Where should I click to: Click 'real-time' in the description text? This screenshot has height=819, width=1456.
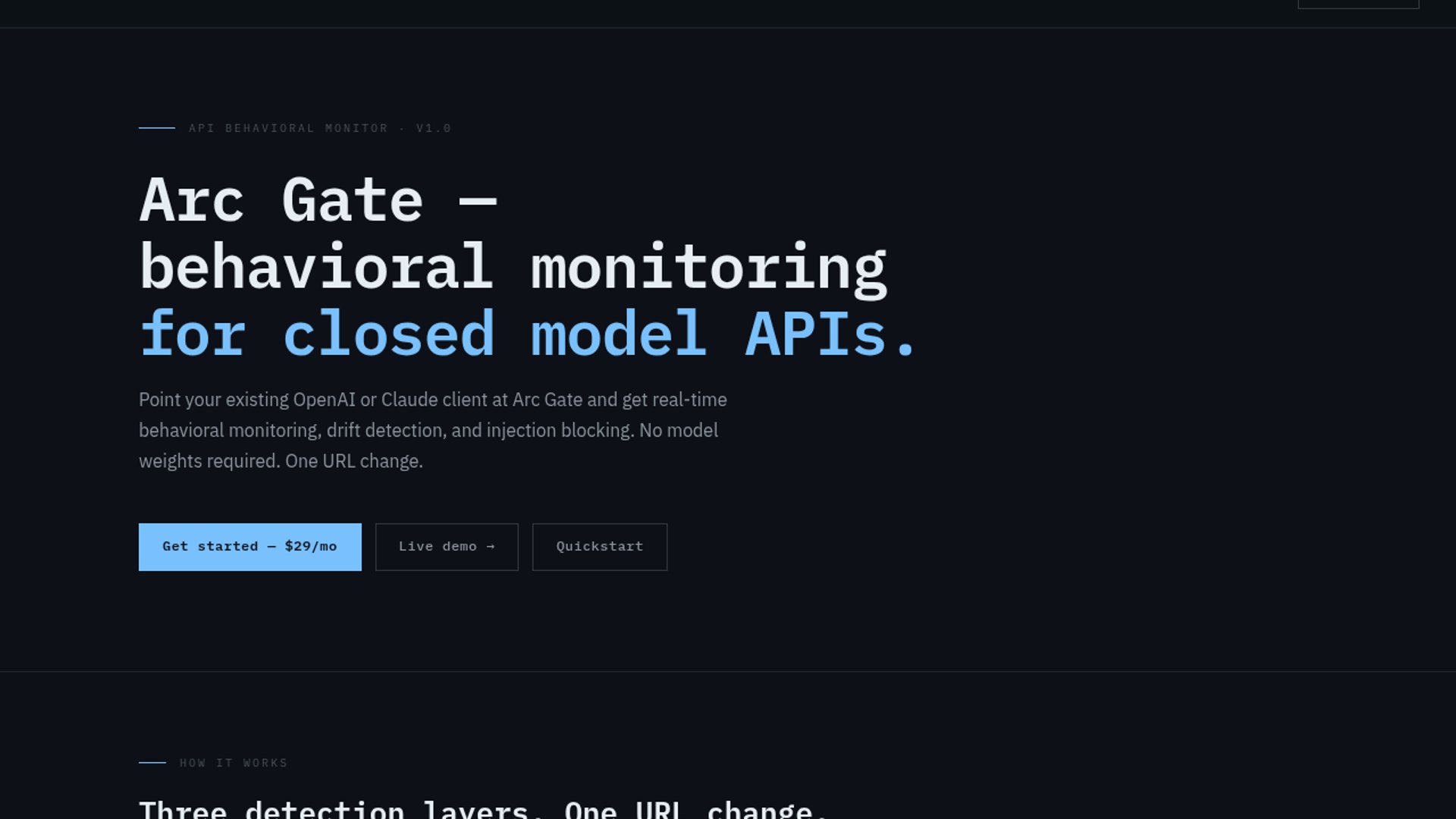point(689,400)
